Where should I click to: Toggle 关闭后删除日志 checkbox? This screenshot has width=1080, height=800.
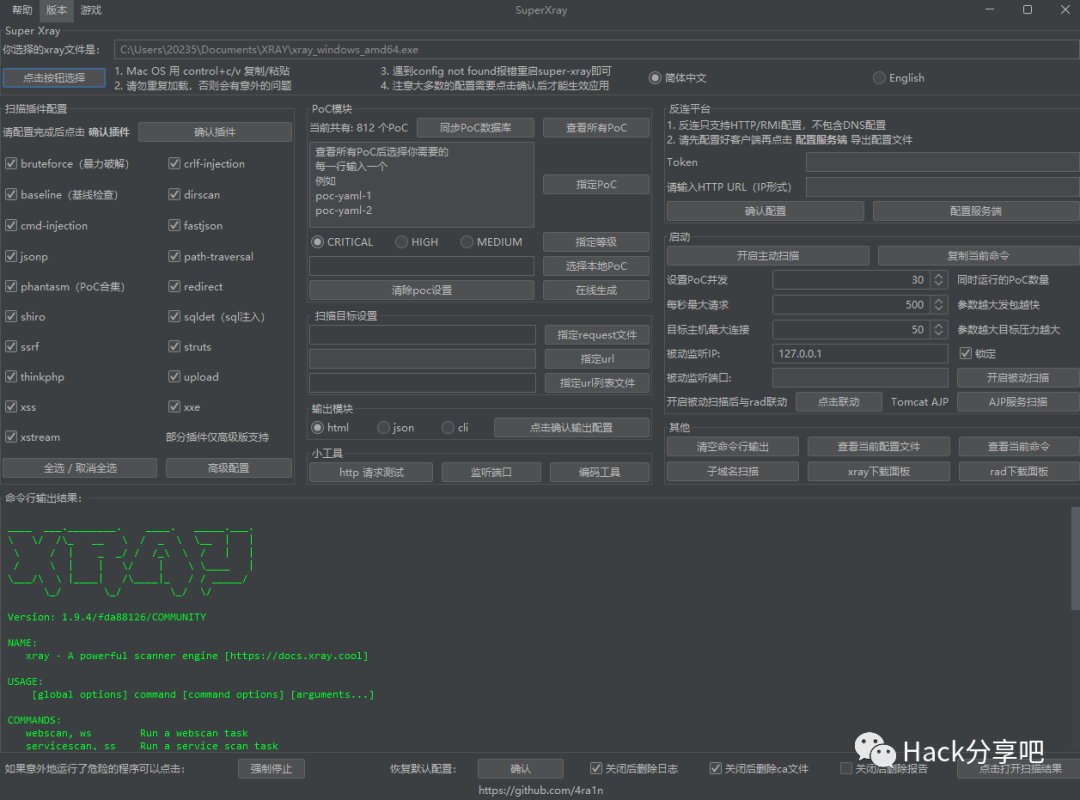pyautogui.click(x=596, y=768)
